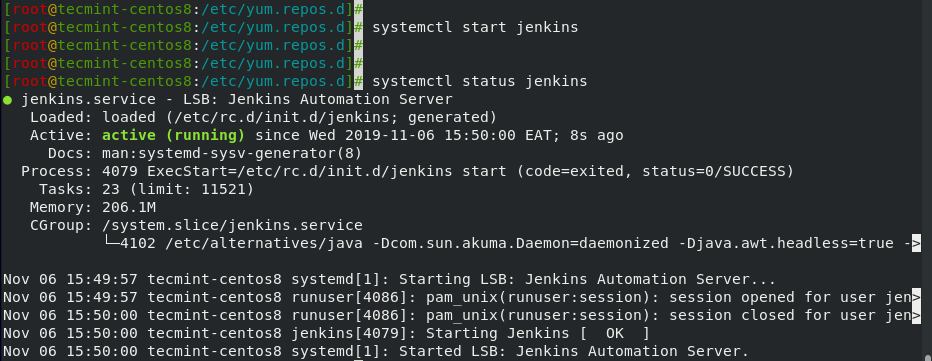Click the 'systemctl status jenkins' command text
The image size is (932, 361).
[480, 81]
